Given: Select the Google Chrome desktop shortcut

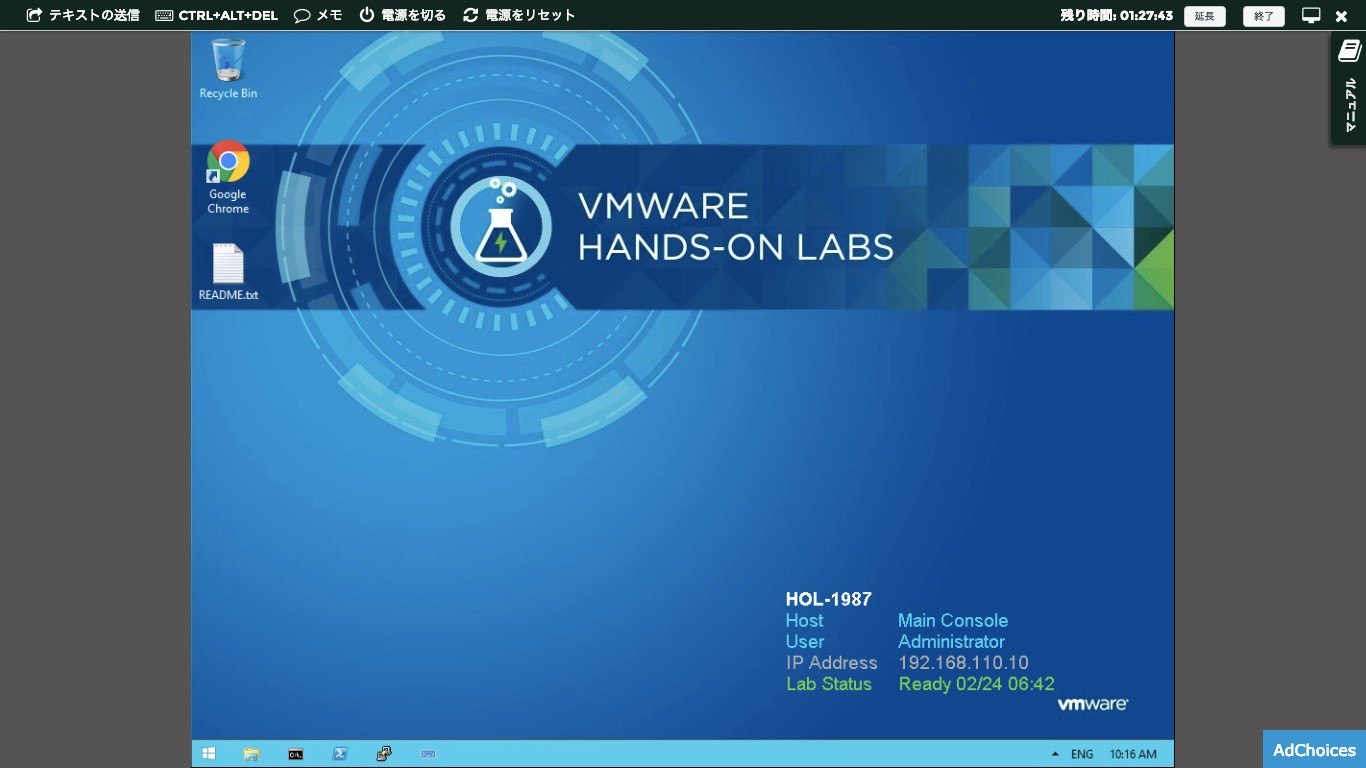Looking at the screenshot, I should point(228,178).
